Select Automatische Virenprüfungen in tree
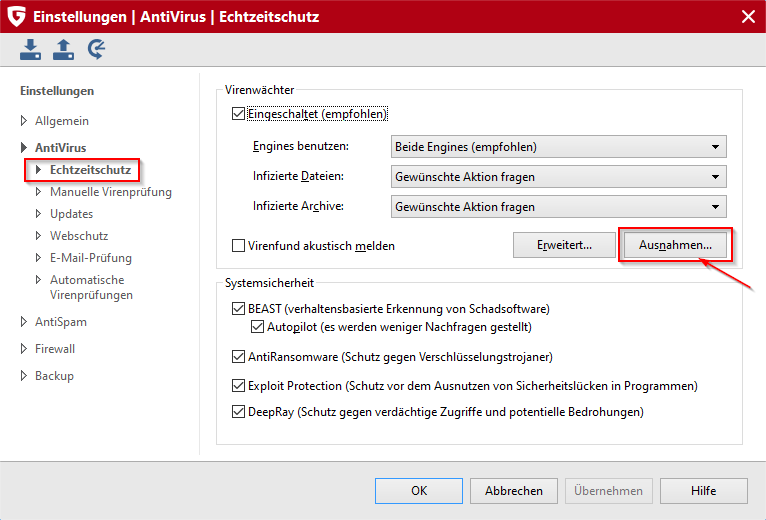This screenshot has width=766, height=520. coord(91,287)
